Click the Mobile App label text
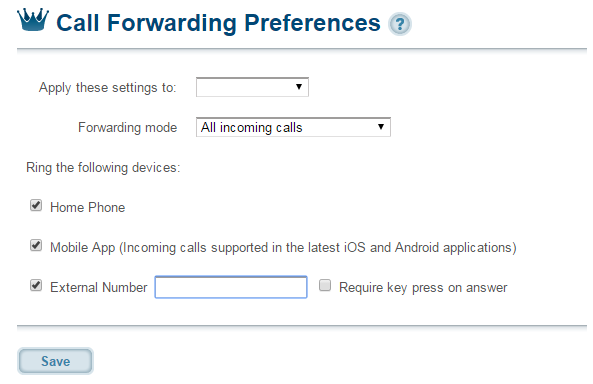The image size is (593, 384). [x=283, y=248]
